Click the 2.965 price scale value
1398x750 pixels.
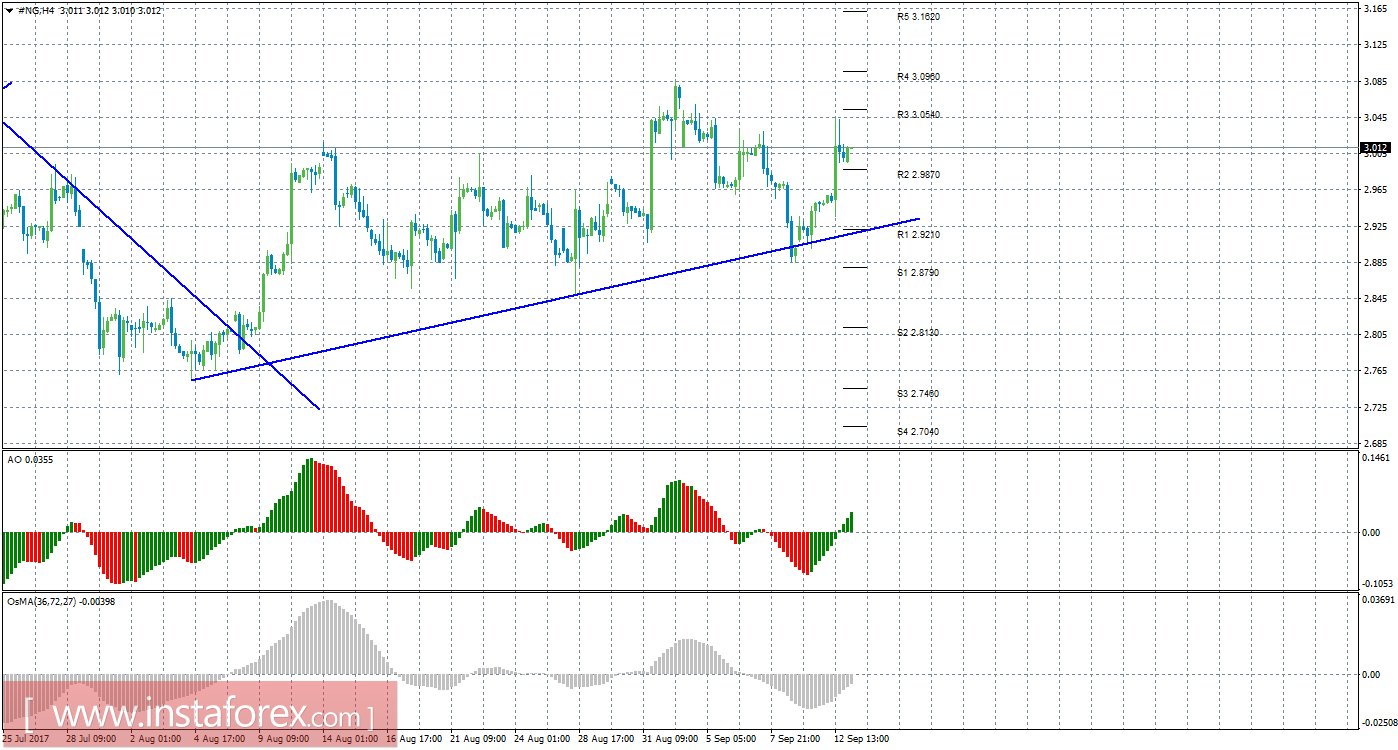(x=1374, y=190)
